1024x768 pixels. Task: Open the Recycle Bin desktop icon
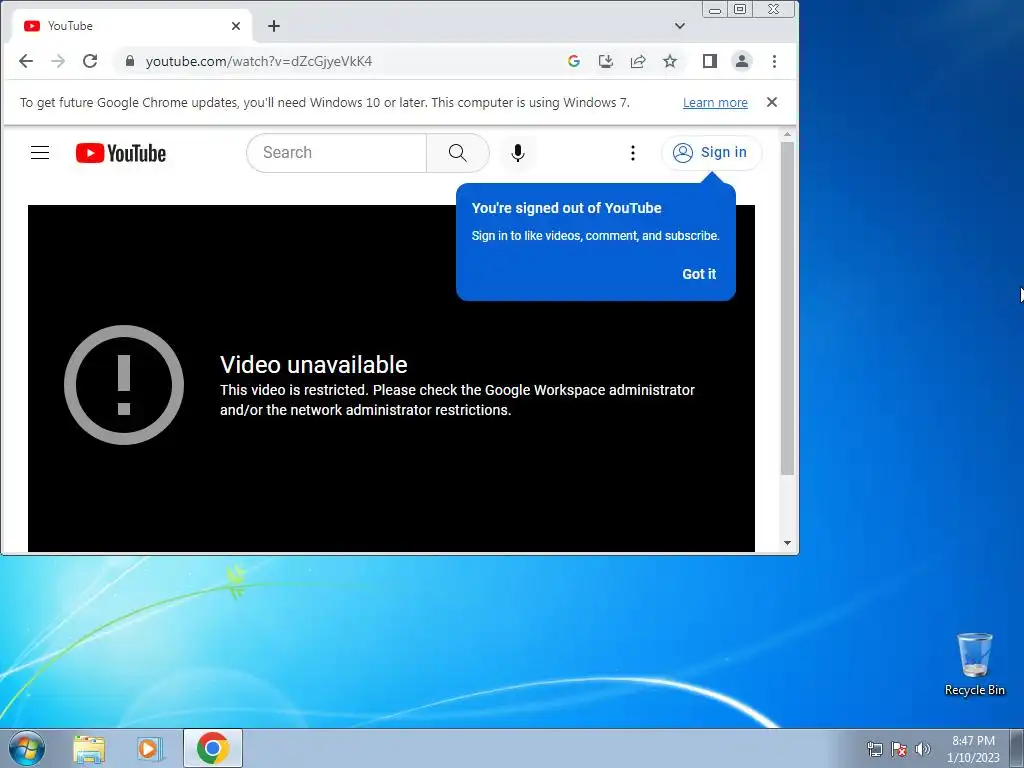[974, 664]
